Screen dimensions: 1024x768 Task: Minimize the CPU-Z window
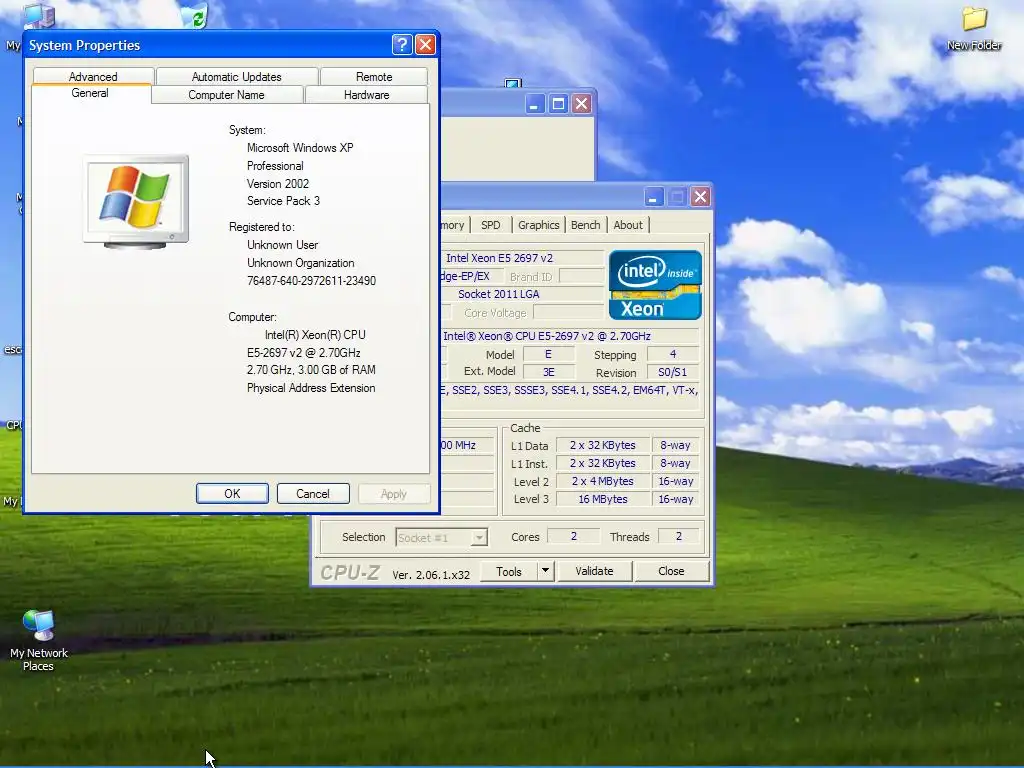tap(653, 197)
